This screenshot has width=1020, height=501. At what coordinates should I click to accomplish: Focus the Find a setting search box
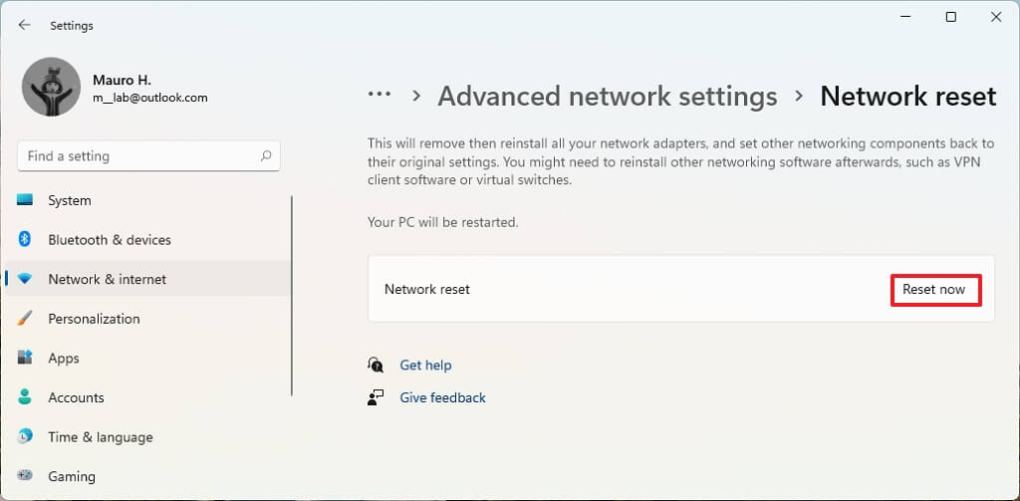(140, 156)
